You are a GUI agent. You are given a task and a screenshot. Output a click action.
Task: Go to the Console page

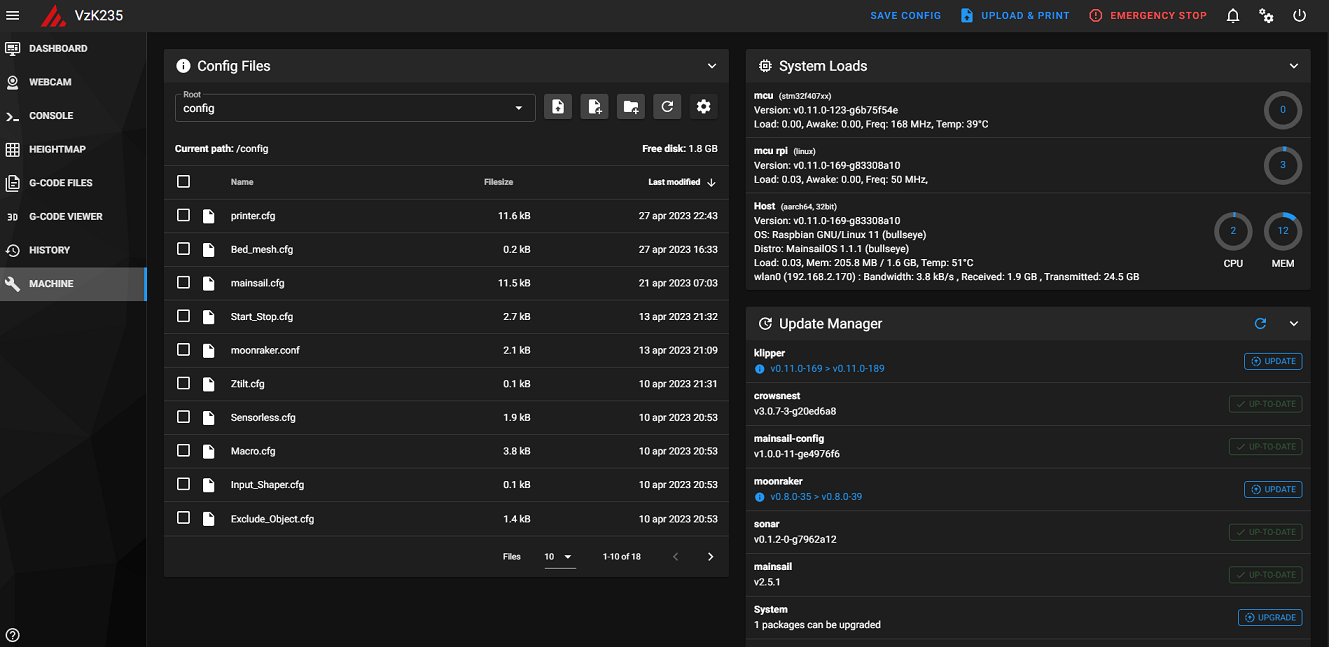pyautogui.click(x=51, y=116)
